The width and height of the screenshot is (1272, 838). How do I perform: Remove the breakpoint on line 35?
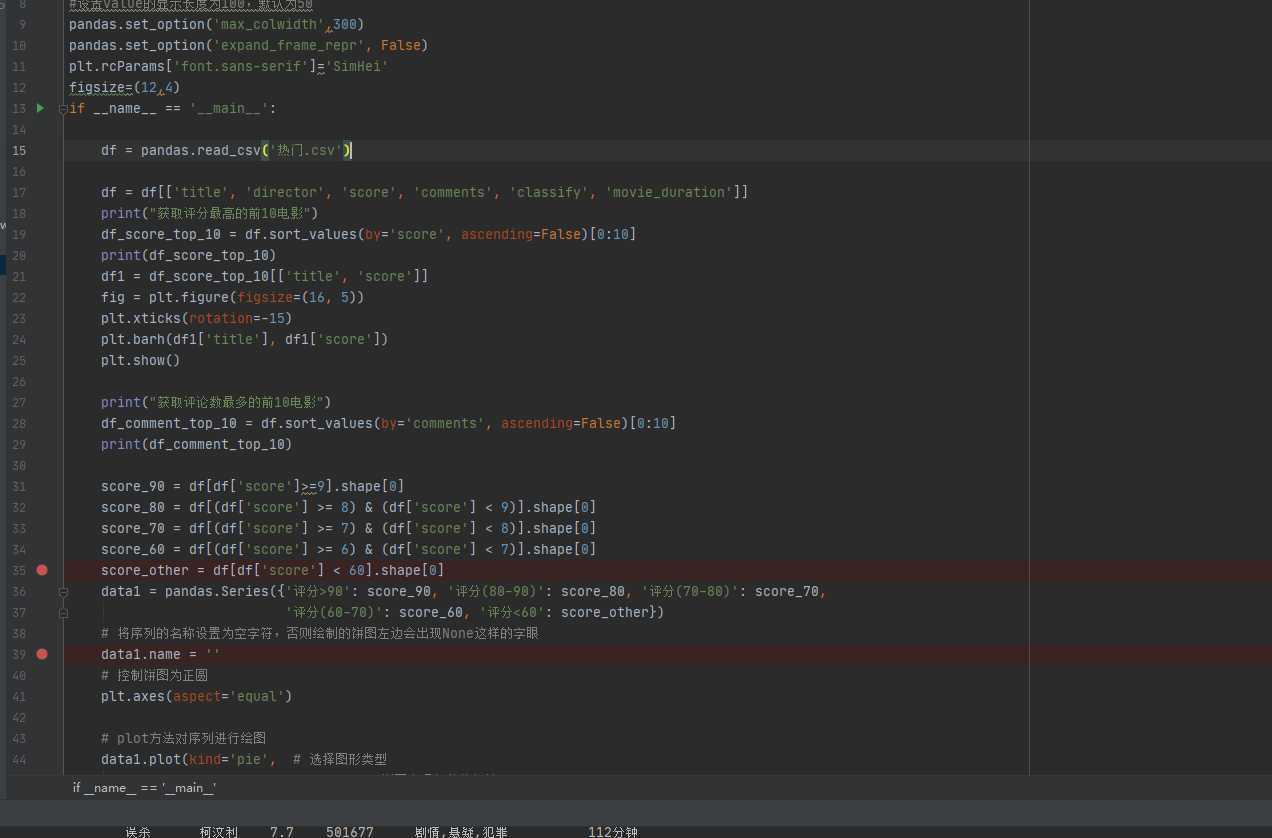pyautogui.click(x=42, y=570)
